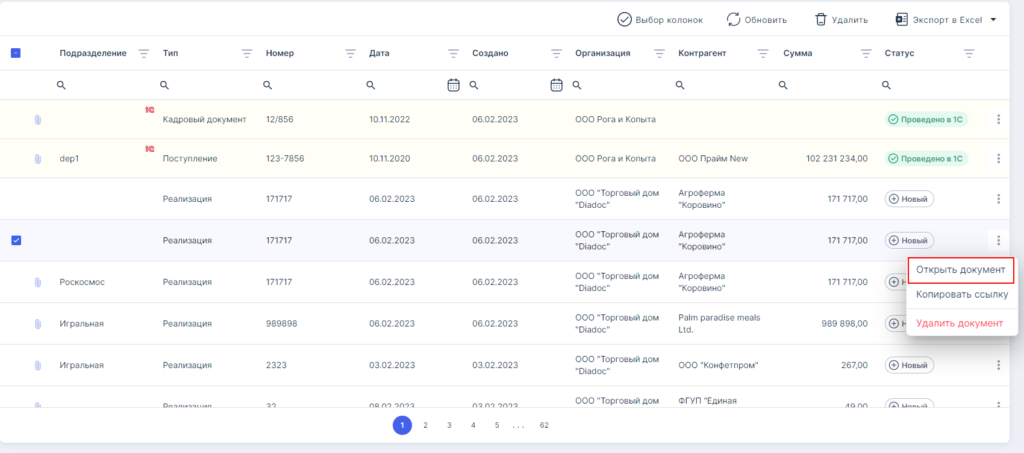Click the Удалить trash button in toolbar

click(841, 20)
